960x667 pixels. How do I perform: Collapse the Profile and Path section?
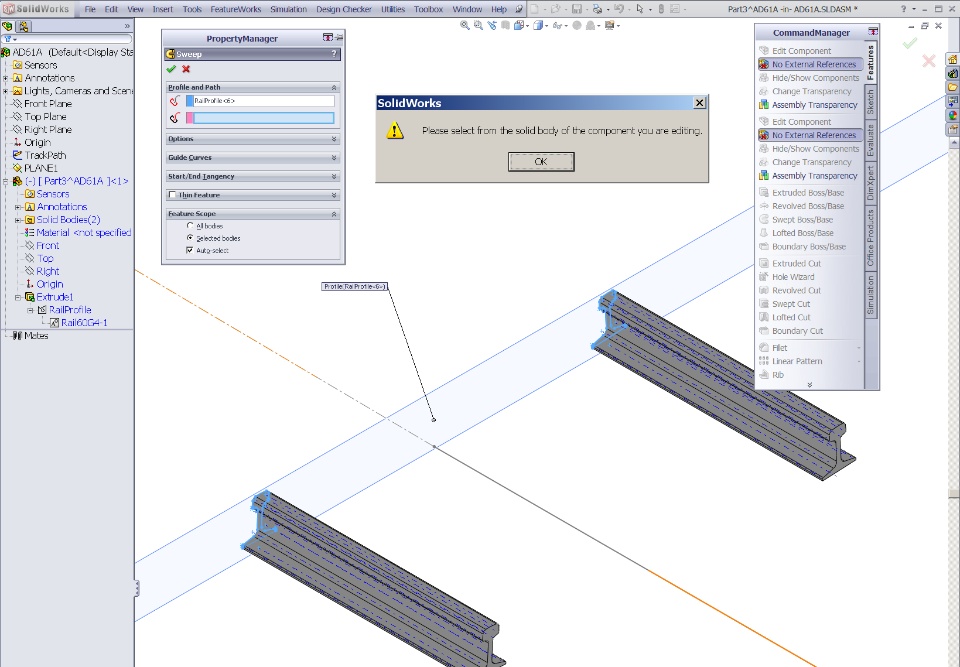pos(334,88)
